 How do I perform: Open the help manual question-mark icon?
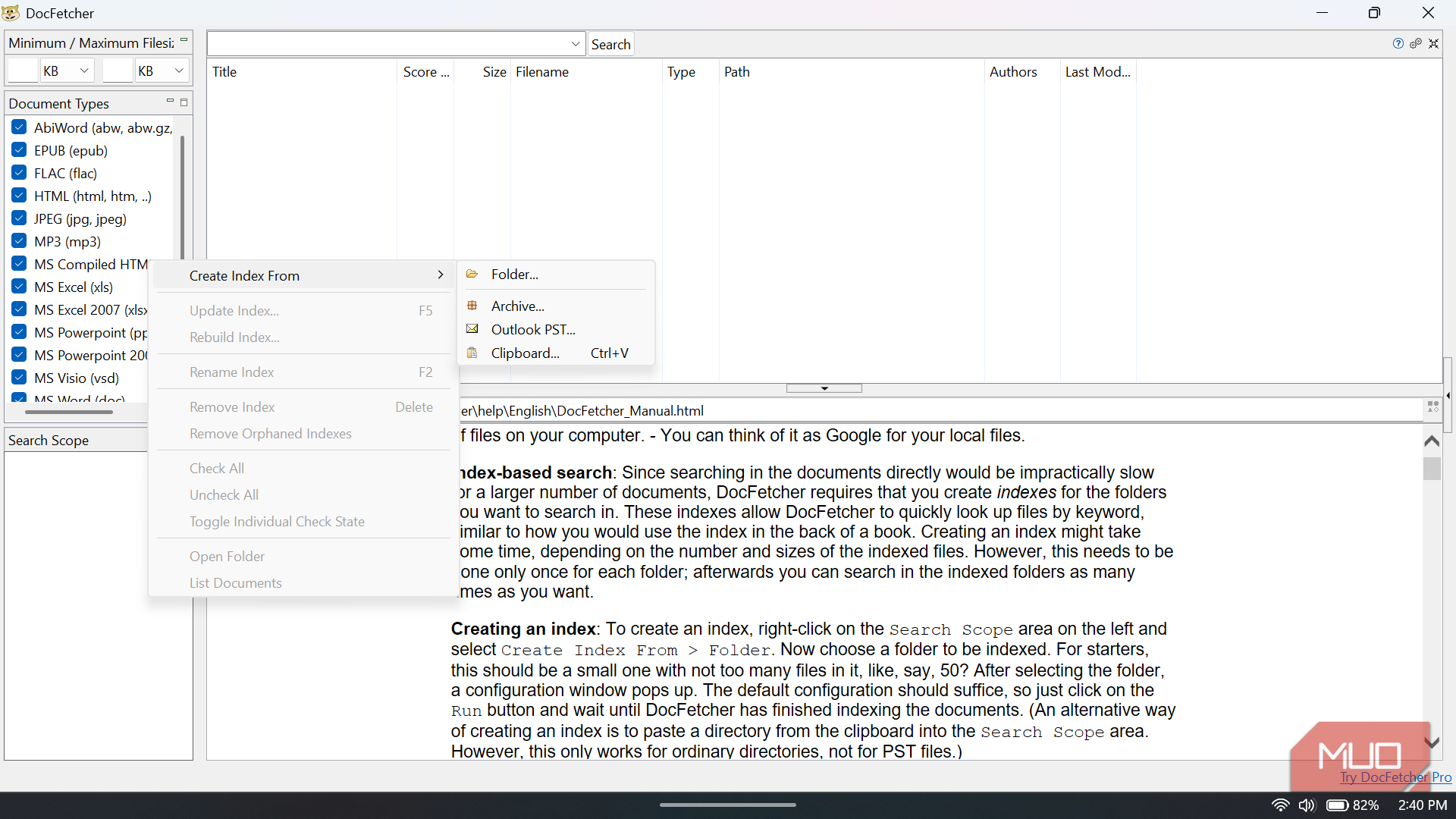click(x=1398, y=44)
